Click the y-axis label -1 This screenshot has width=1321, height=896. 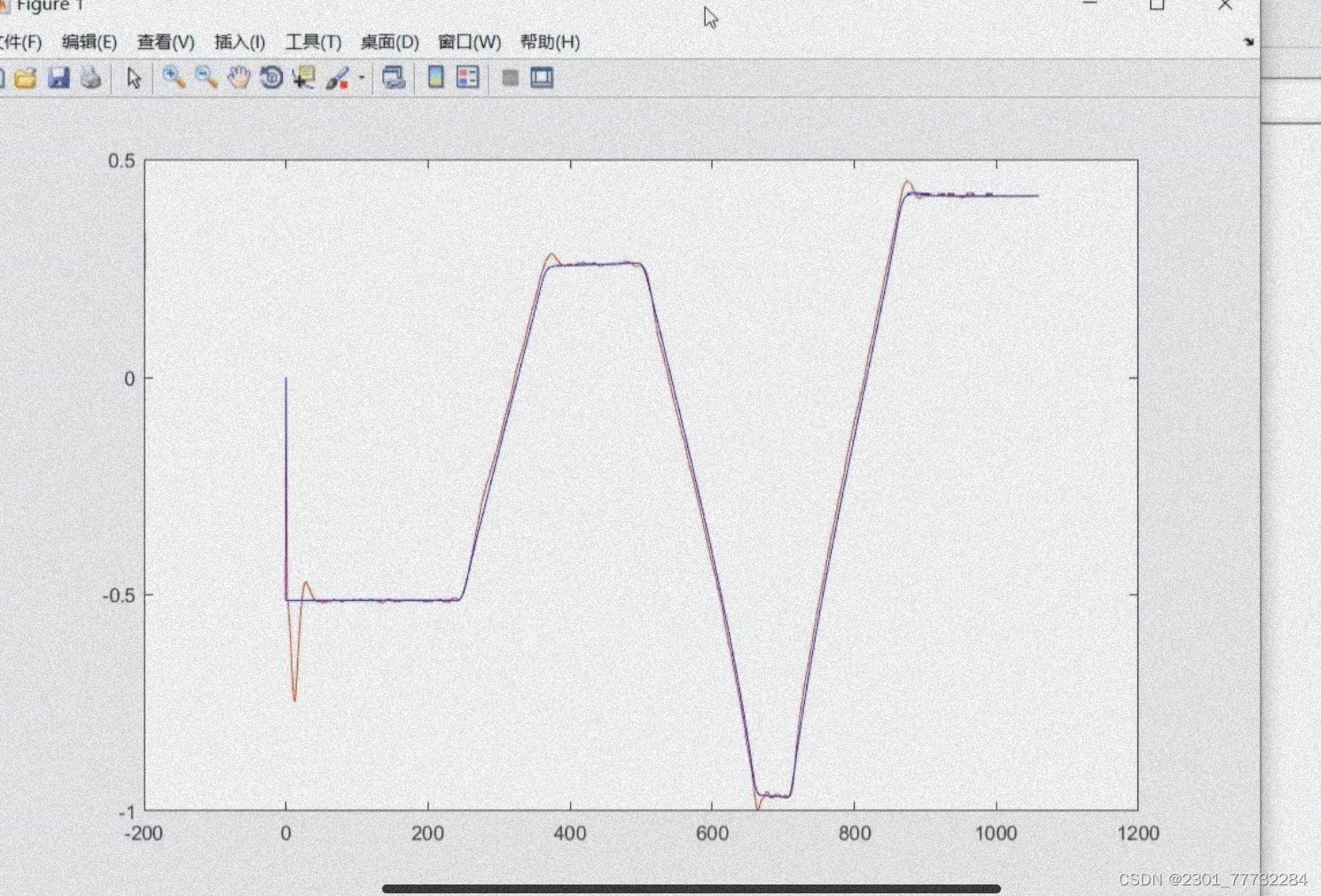(x=128, y=812)
